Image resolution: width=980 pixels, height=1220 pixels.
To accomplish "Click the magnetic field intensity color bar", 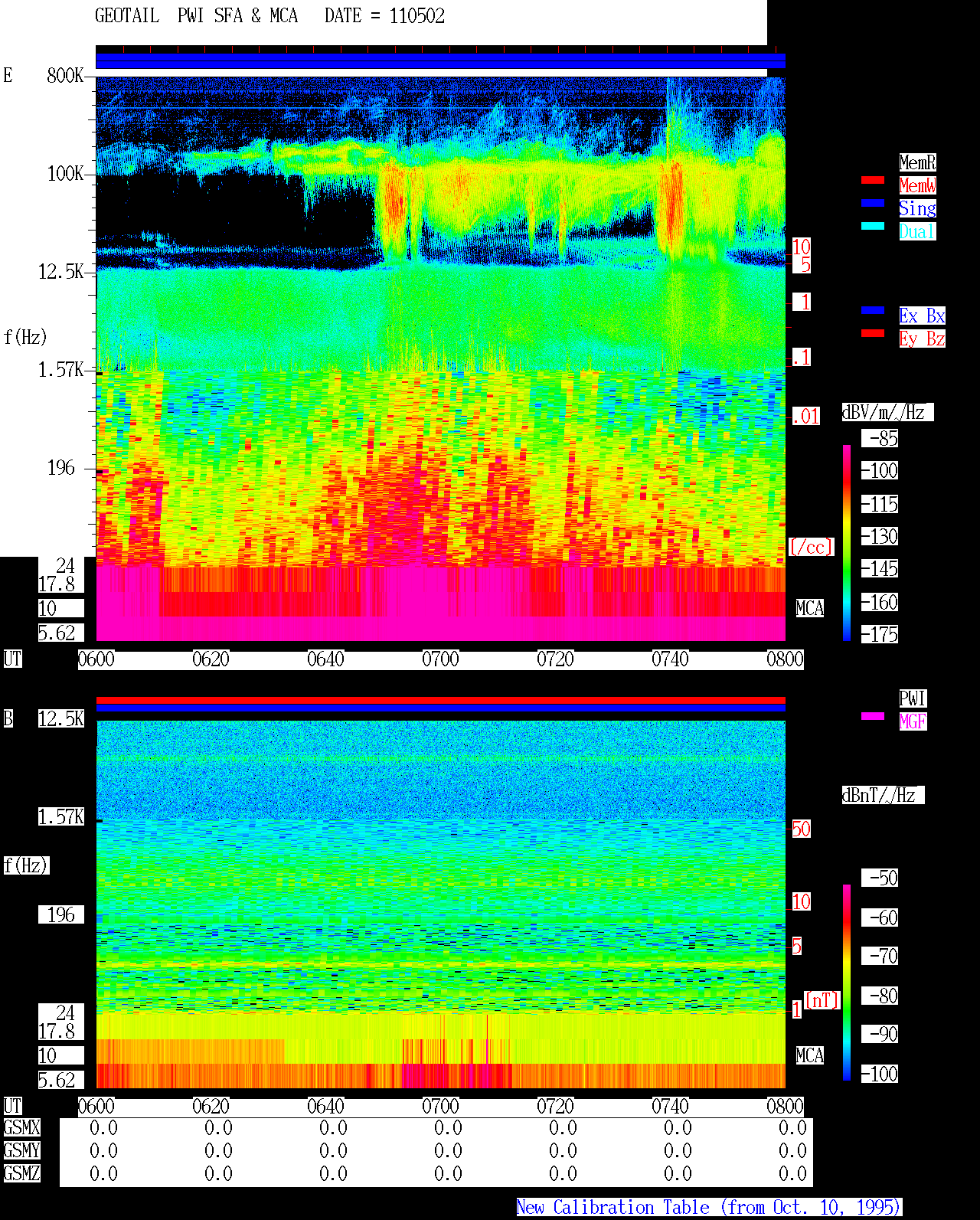I will (847, 983).
